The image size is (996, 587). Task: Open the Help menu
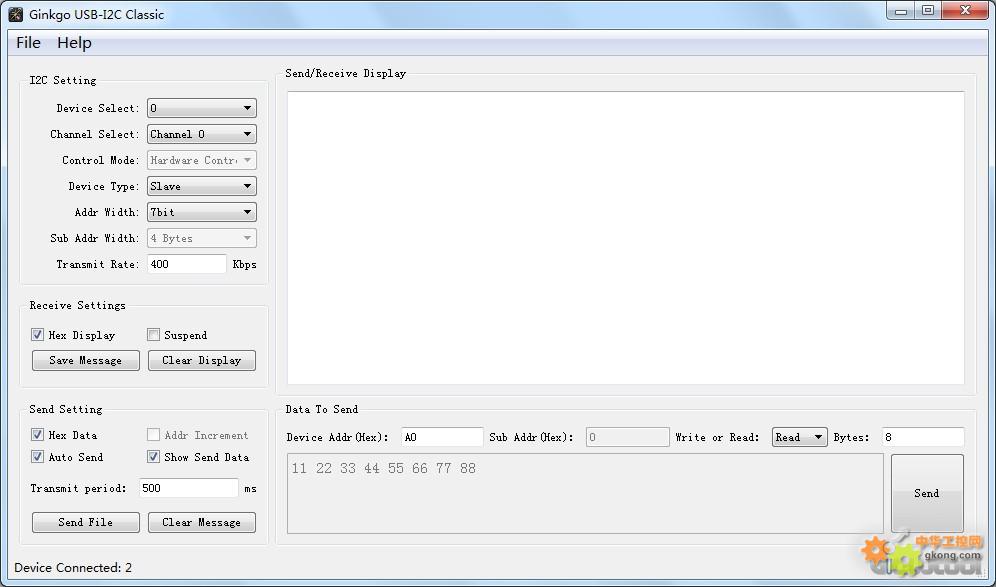tap(74, 43)
